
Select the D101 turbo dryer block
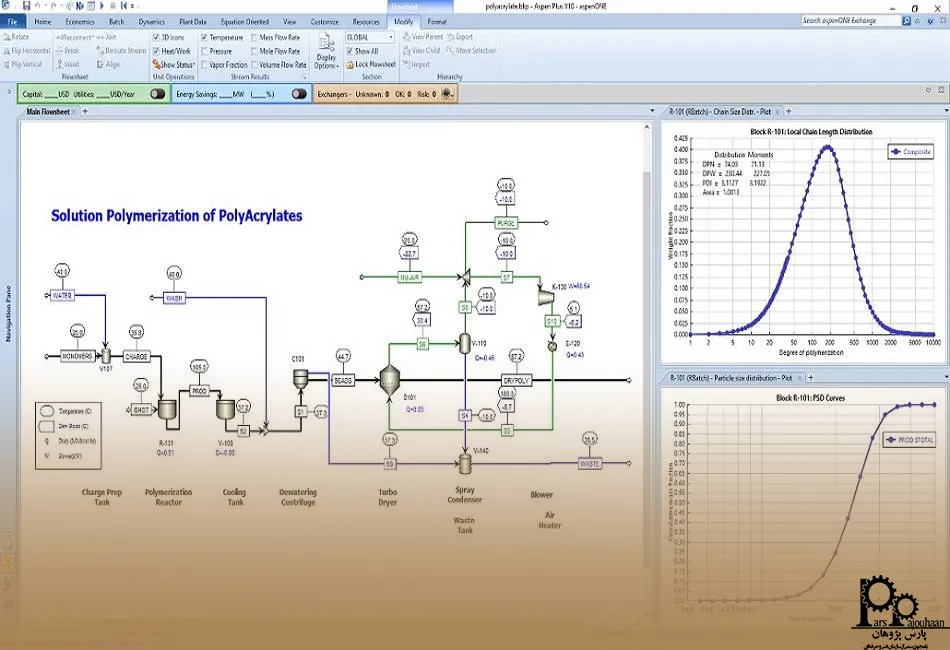[389, 379]
